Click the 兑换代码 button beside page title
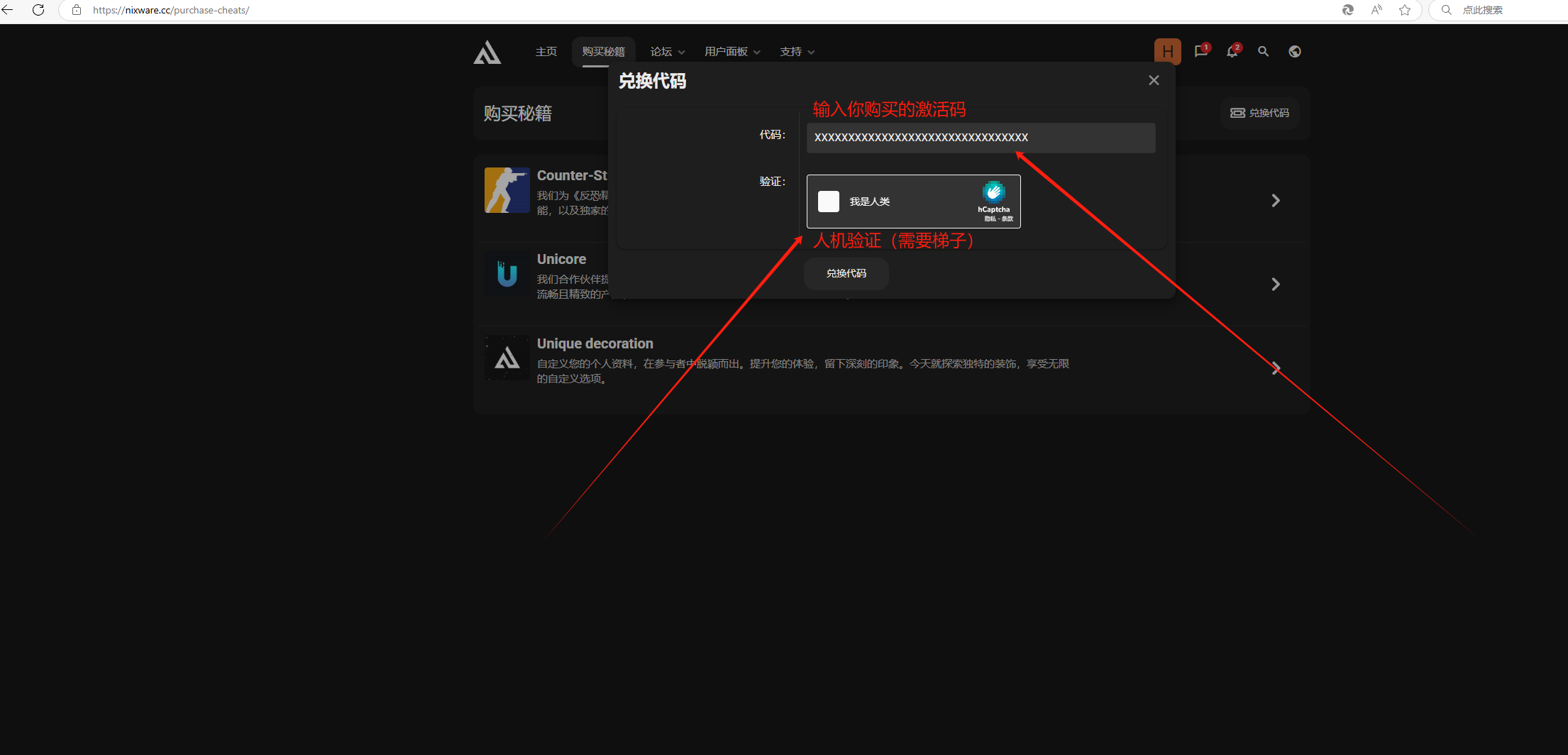Screen dimensions: 1568x755 tap(1260, 113)
